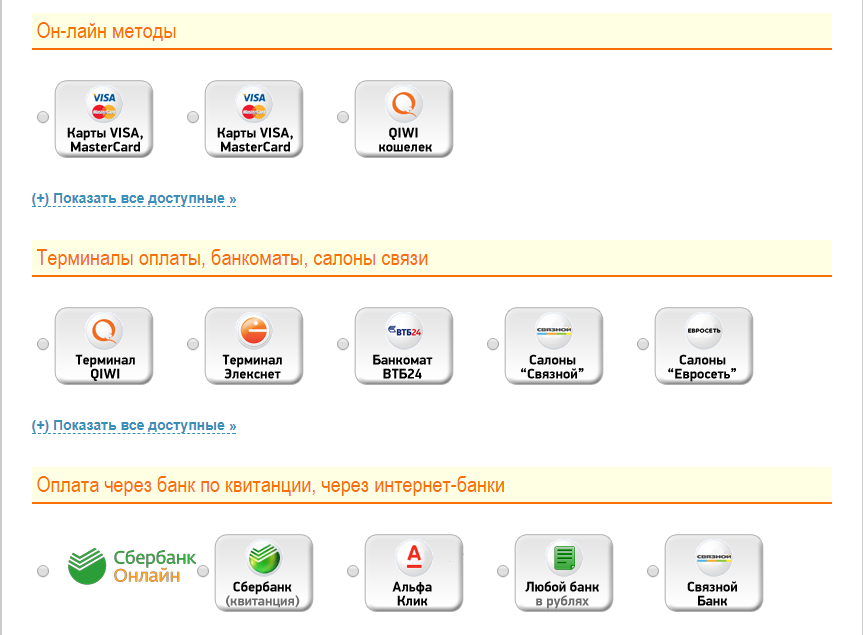The width and height of the screenshot is (863, 635).
Task: Click the Терминал Элекснет icon
Action: [x=254, y=346]
